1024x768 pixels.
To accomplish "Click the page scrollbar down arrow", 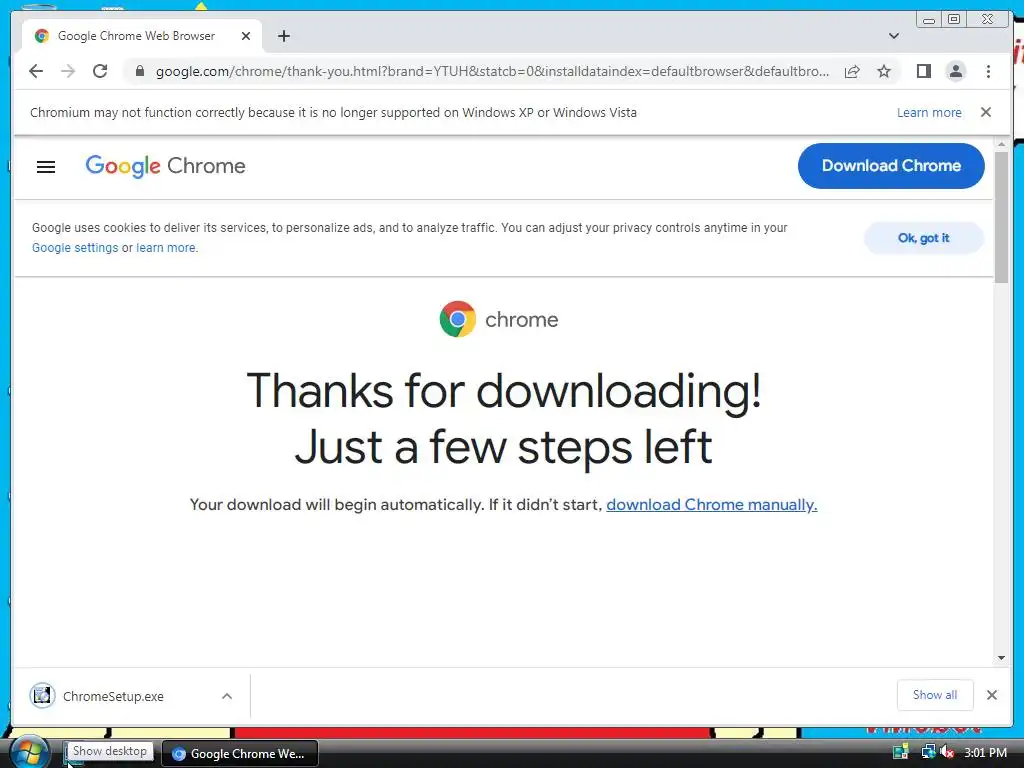I will (1001, 658).
